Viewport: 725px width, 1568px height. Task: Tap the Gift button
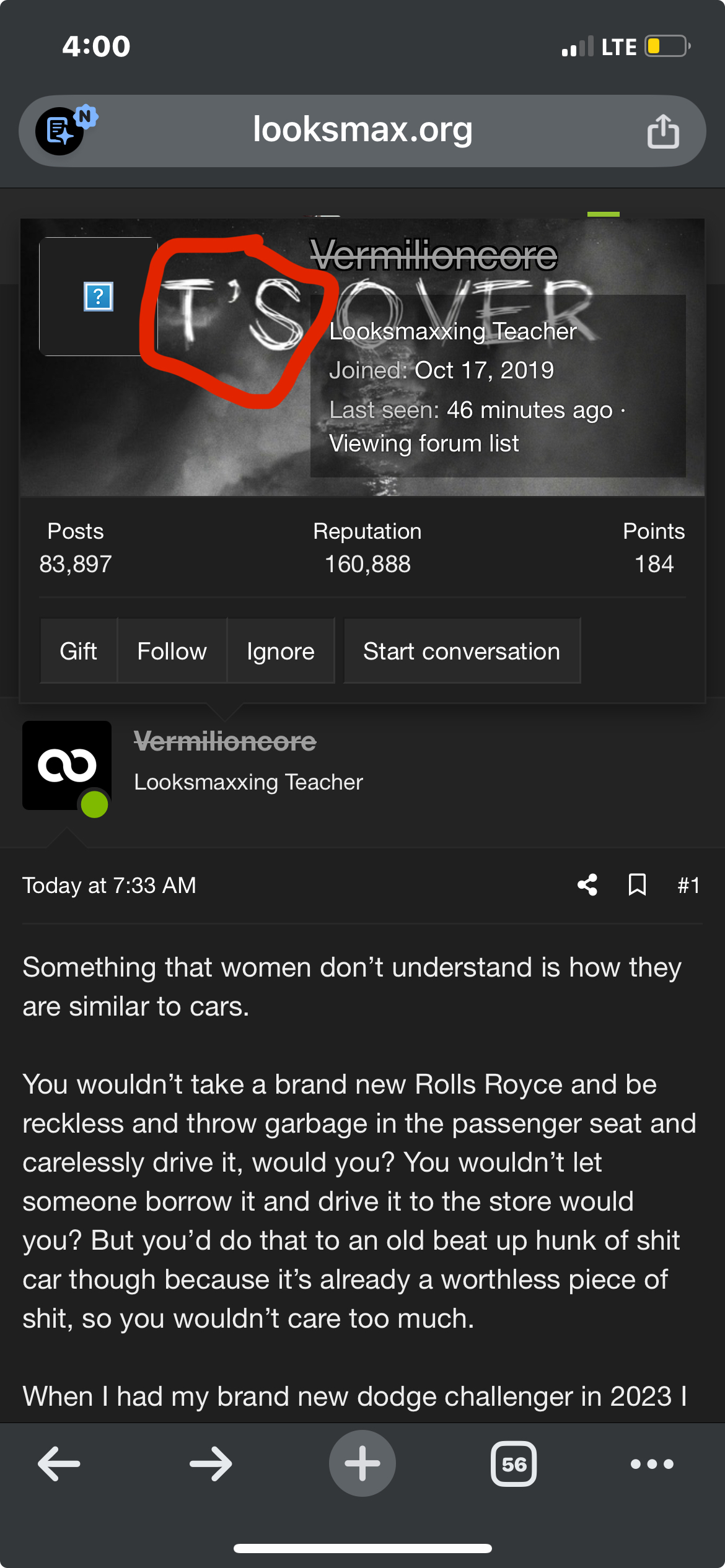pyautogui.click(x=79, y=651)
